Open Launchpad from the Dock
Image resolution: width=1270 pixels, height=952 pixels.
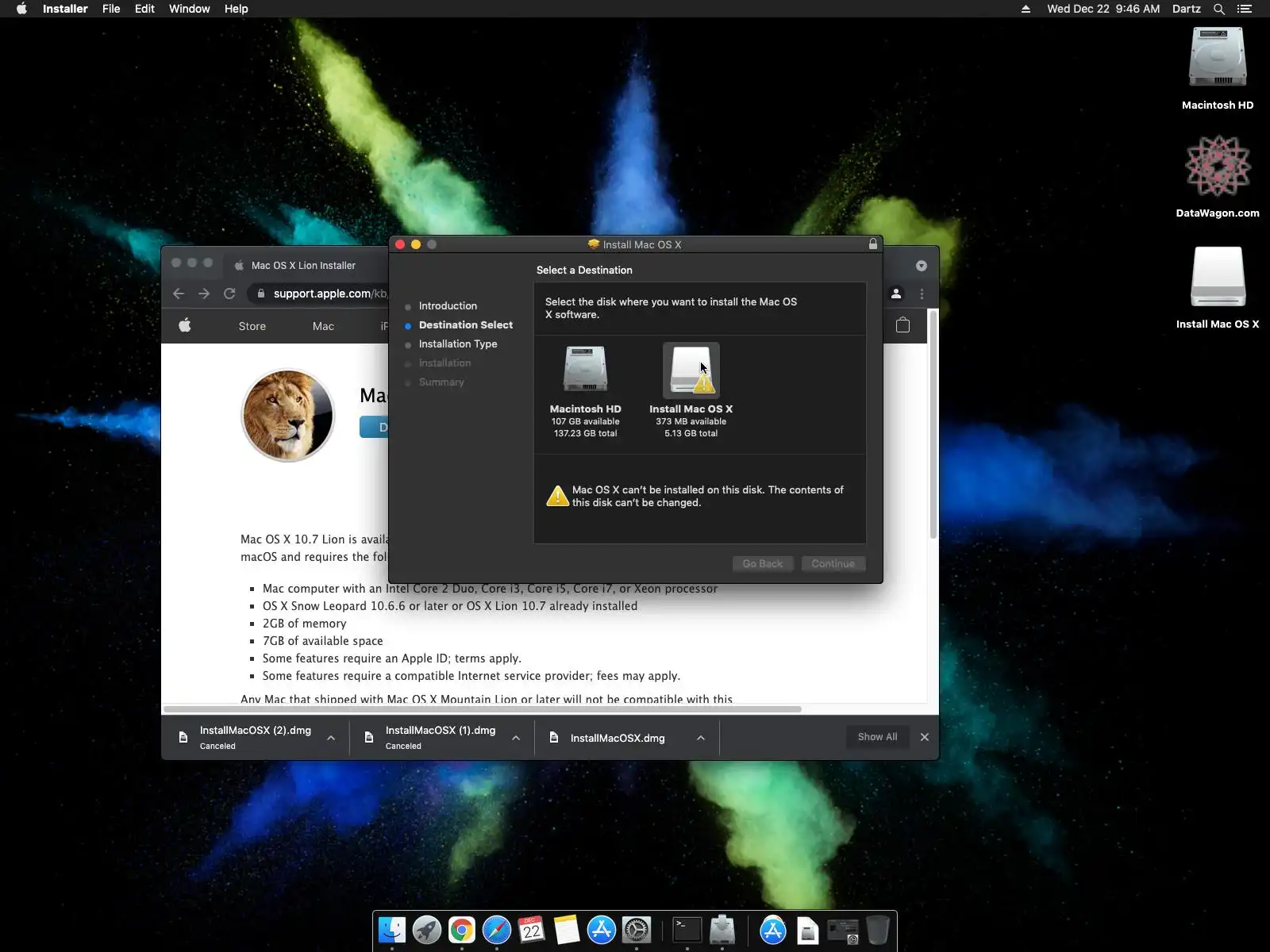point(427,930)
